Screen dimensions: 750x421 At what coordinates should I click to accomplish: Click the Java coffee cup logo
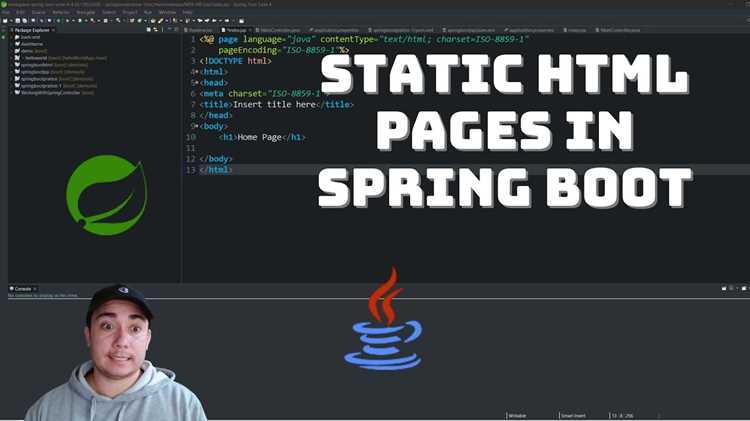pyautogui.click(x=384, y=319)
